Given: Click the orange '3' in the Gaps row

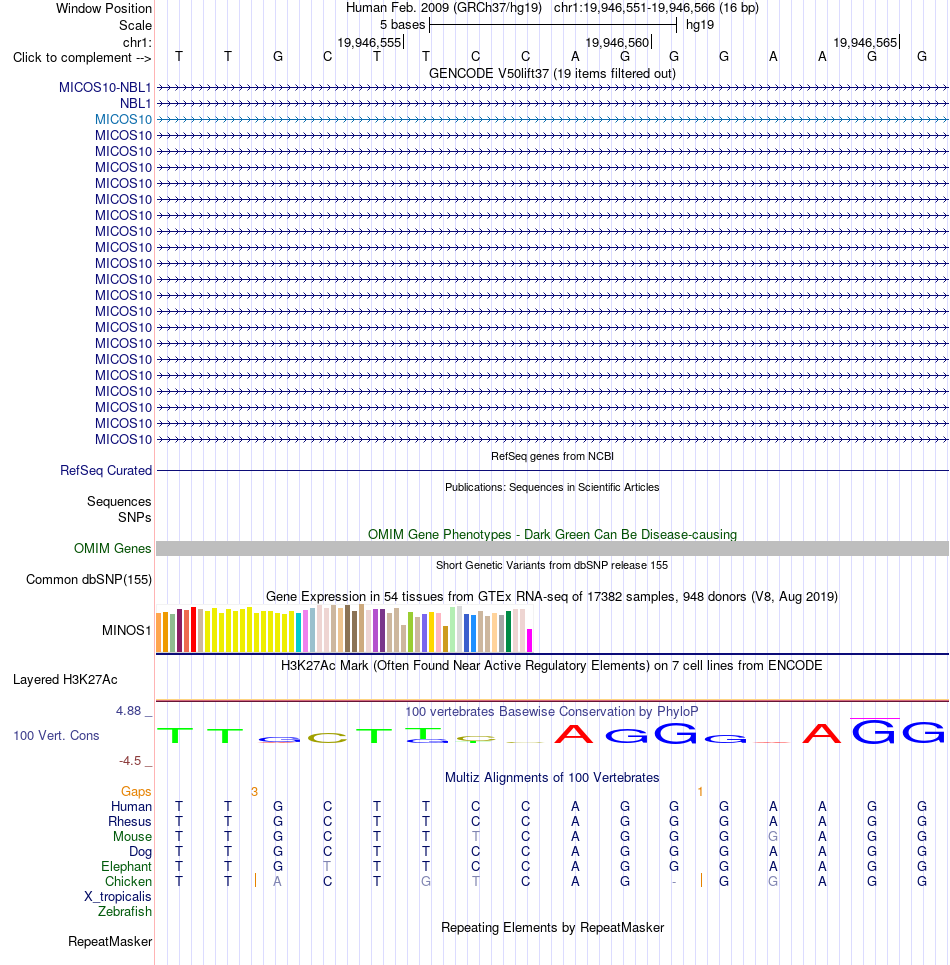Looking at the screenshot, I should tap(254, 791).
